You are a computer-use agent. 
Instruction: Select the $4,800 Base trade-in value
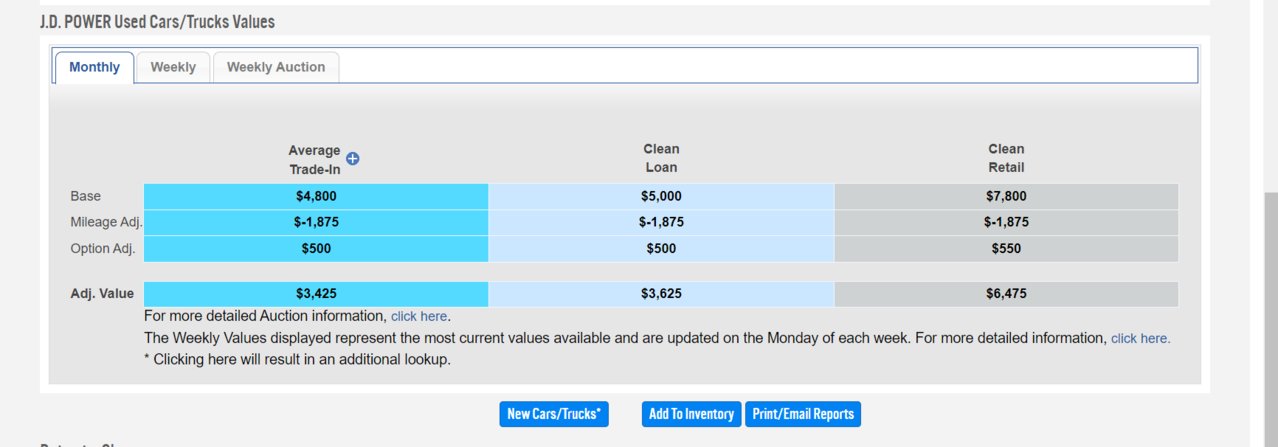point(316,196)
